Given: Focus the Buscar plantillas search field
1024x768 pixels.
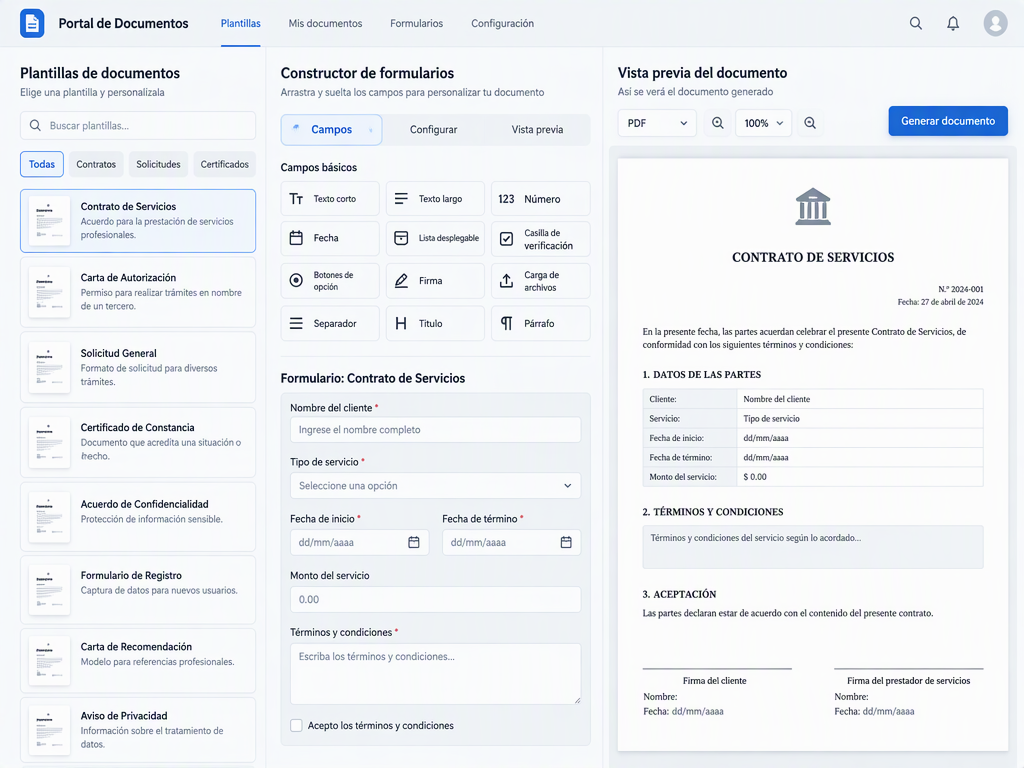Looking at the screenshot, I should tap(138, 125).
